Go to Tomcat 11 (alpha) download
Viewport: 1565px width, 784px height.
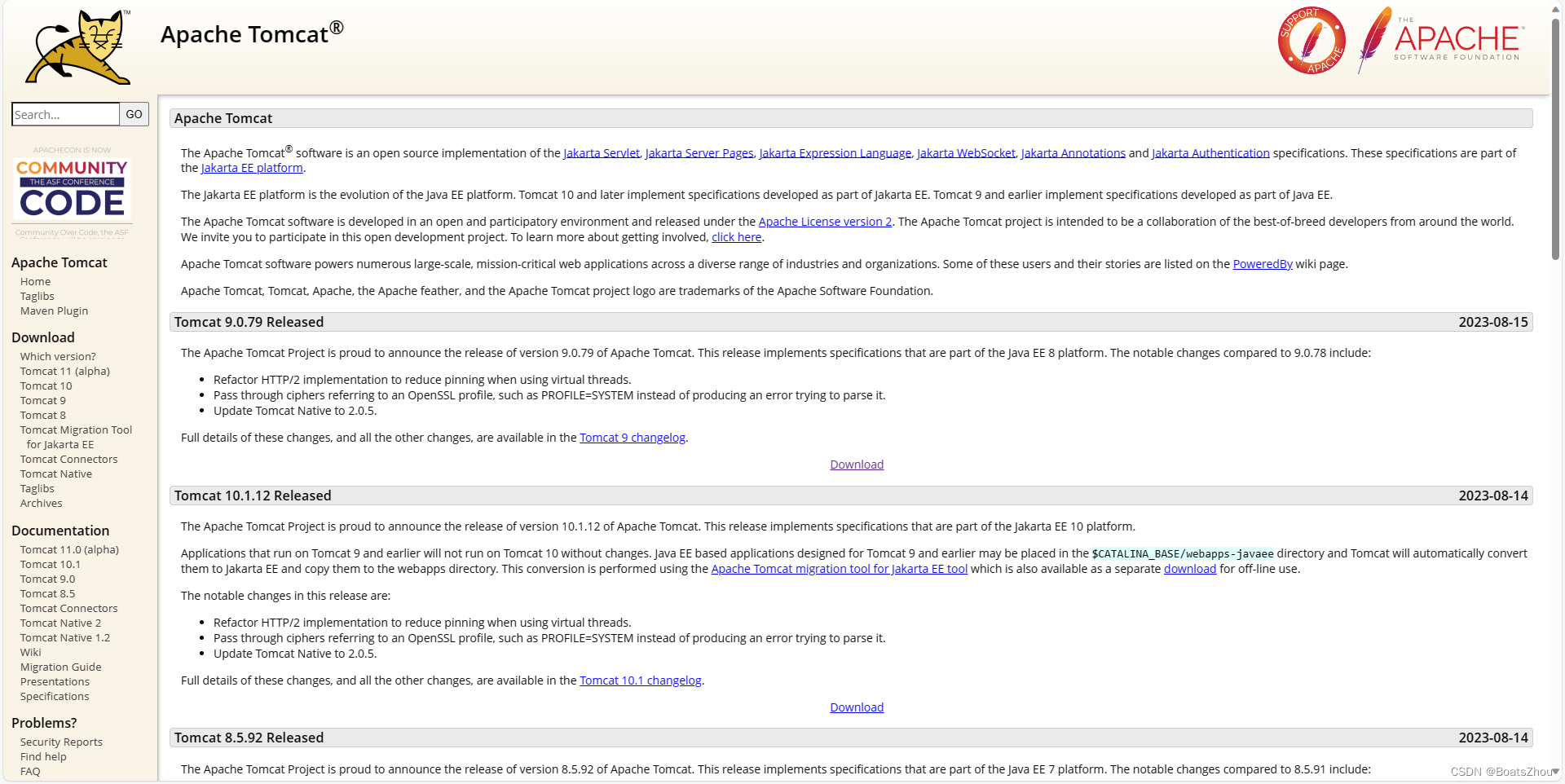65,372
